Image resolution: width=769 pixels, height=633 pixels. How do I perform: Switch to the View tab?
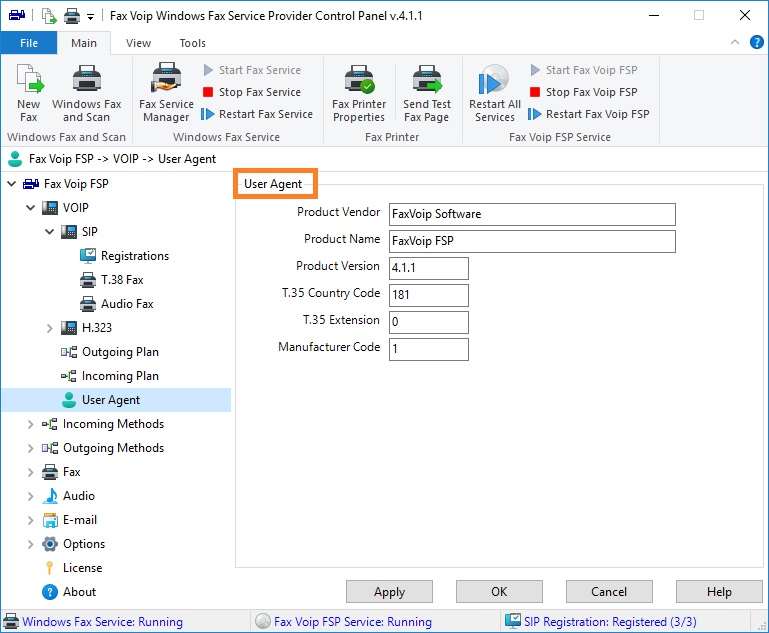point(138,43)
